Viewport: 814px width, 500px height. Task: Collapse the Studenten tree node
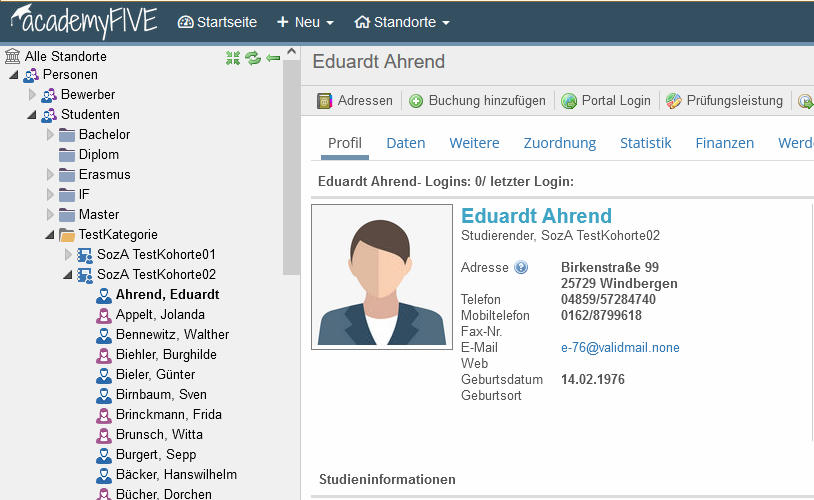pyautogui.click(x=32, y=115)
